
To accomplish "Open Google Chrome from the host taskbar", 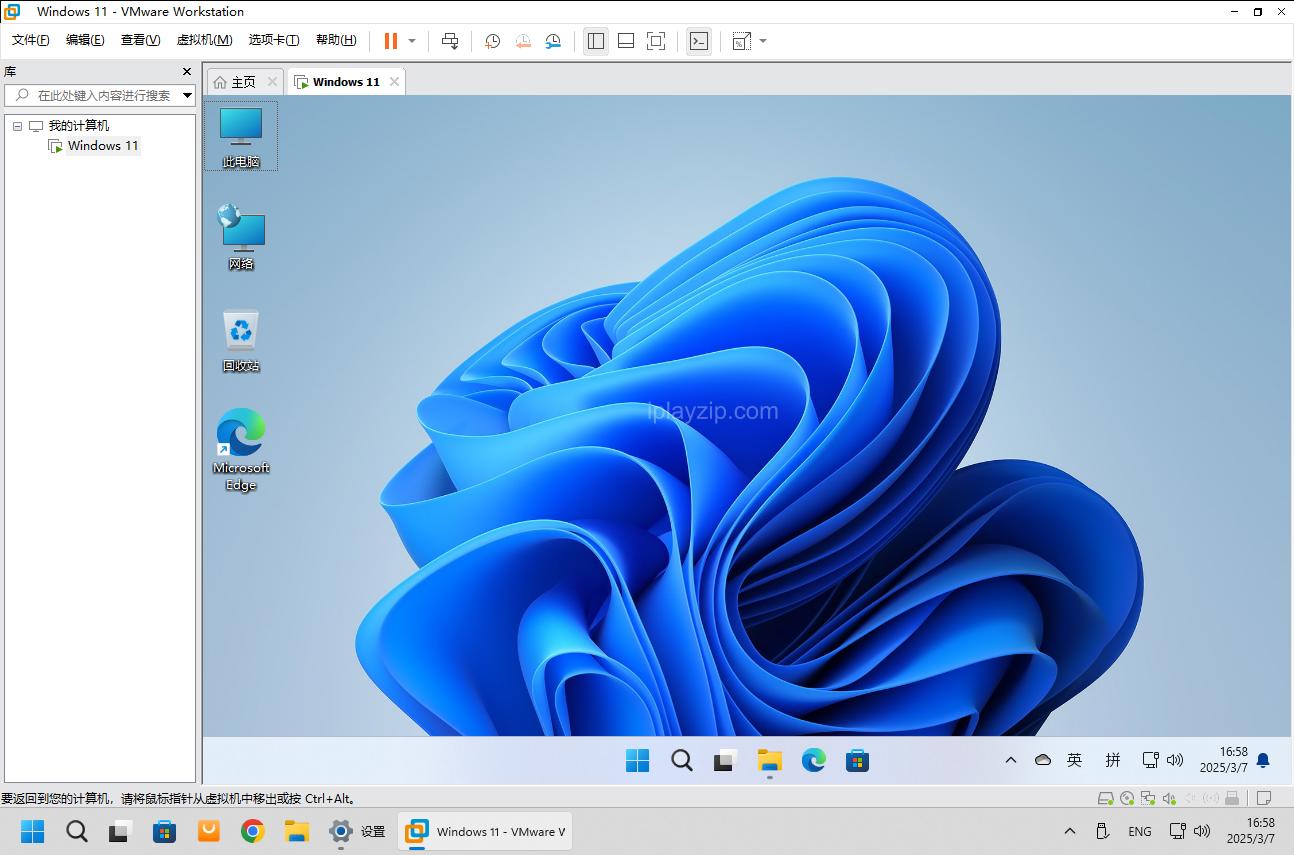I will tap(252, 831).
